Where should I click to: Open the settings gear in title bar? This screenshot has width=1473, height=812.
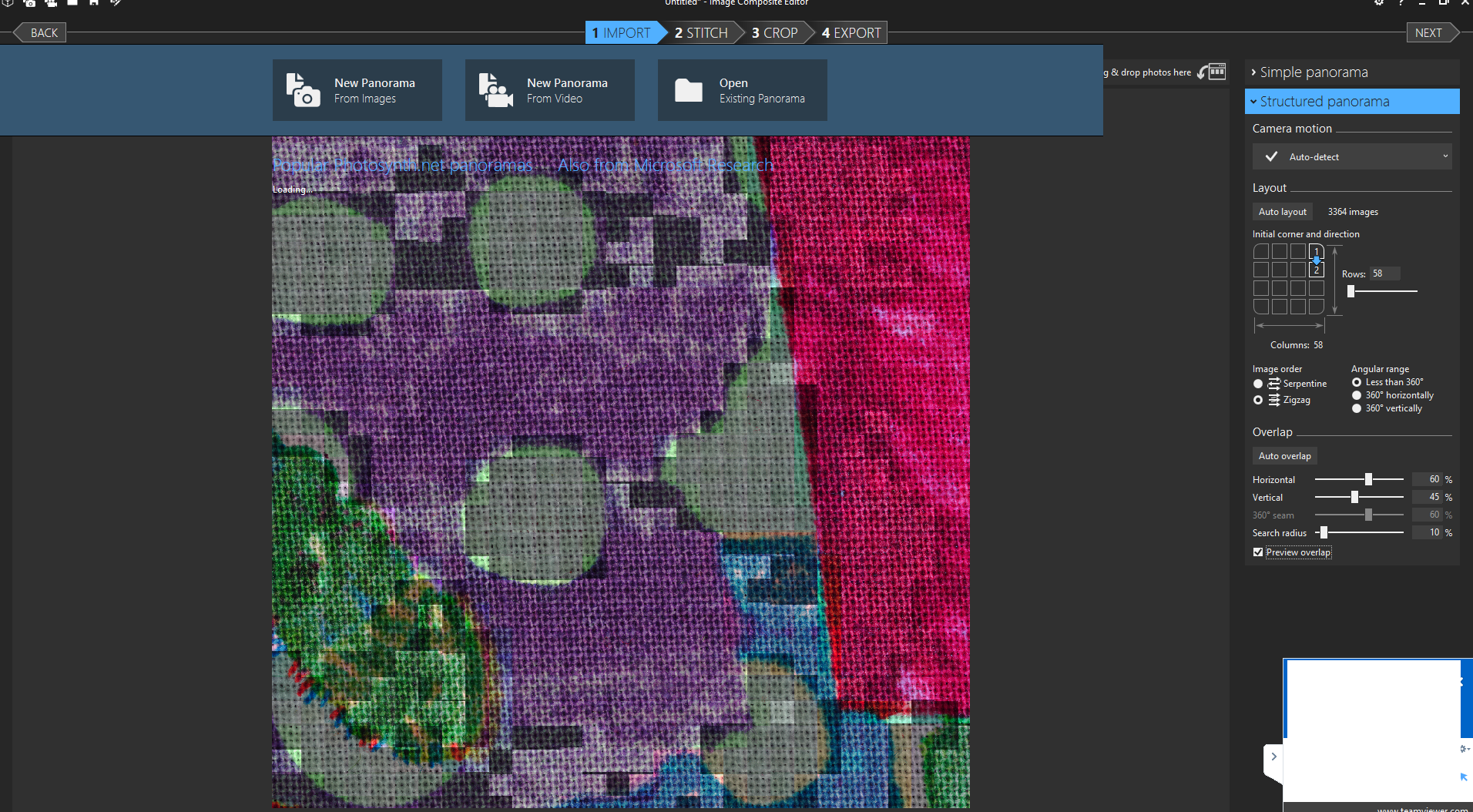(x=1379, y=3)
